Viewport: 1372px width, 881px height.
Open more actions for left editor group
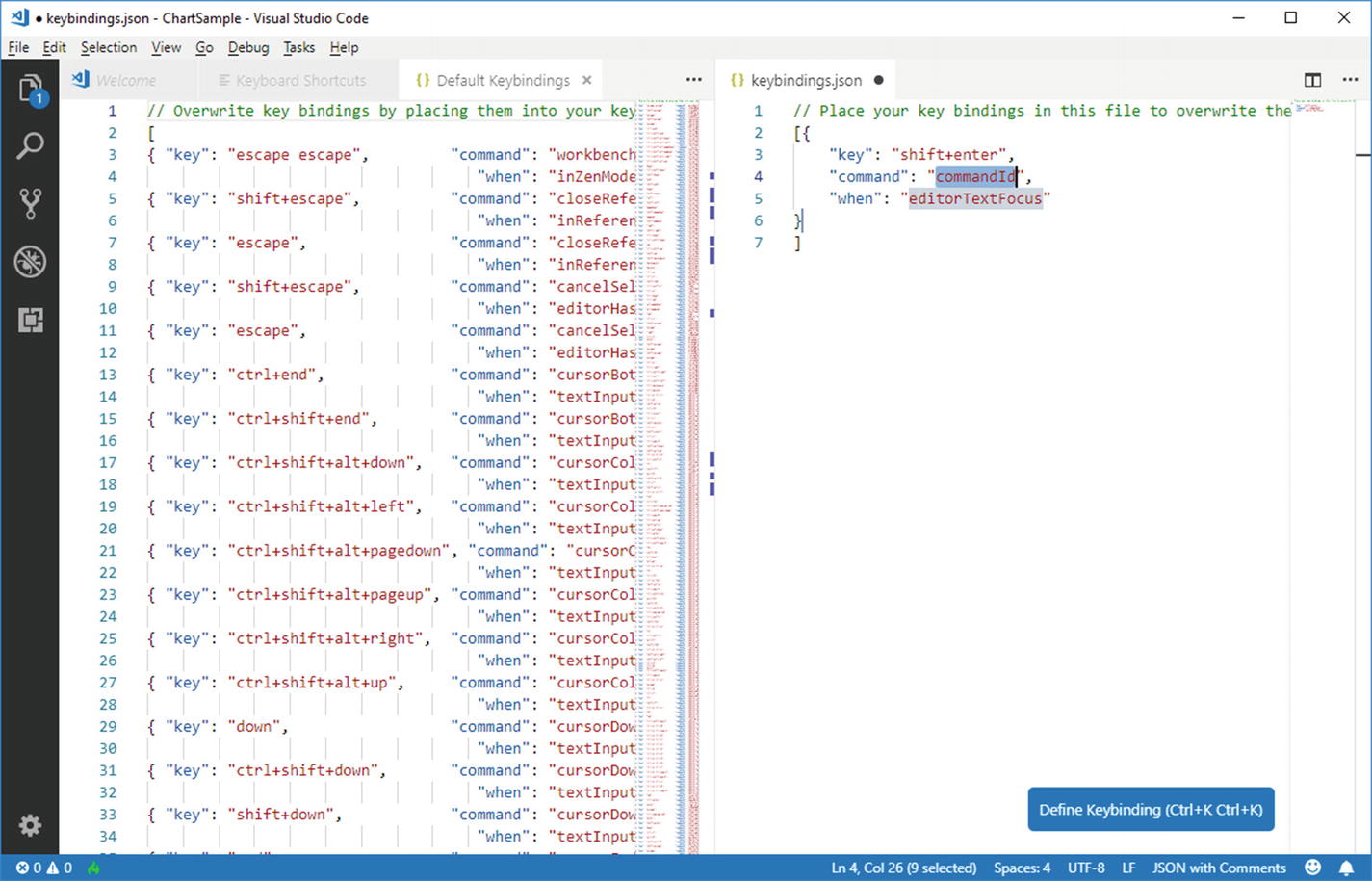[693, 80]
